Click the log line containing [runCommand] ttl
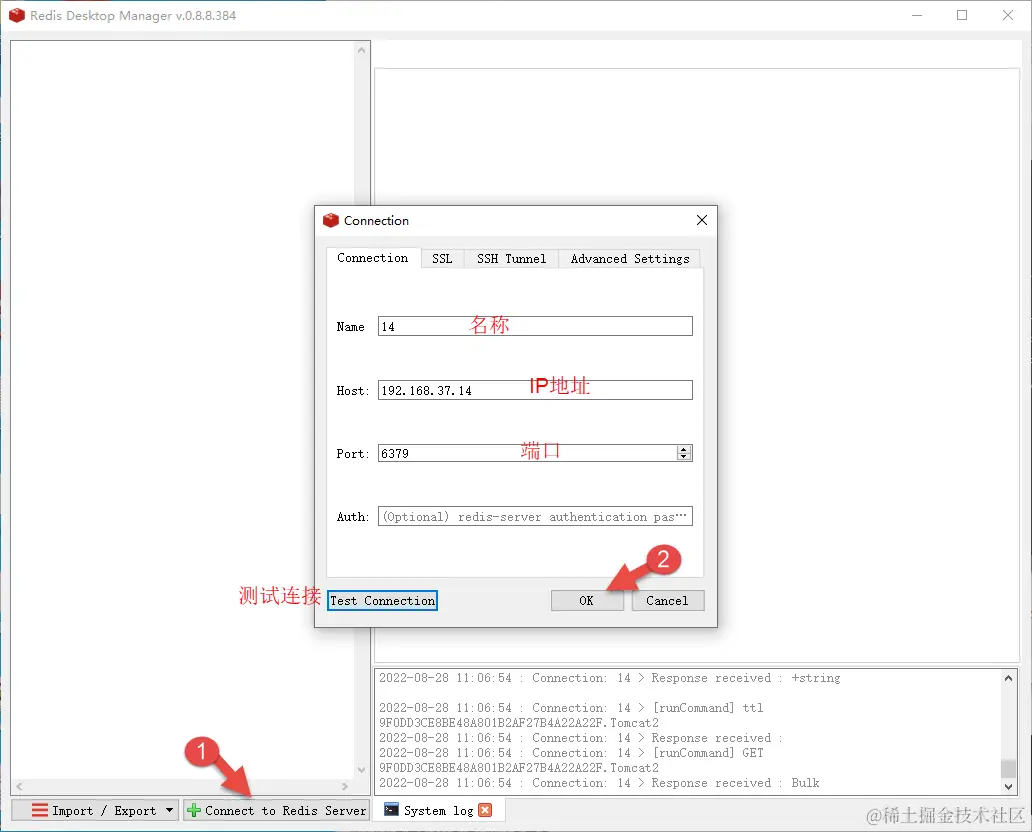The image size is (1032, 832). pyautogui.click(x=571, y=708)
